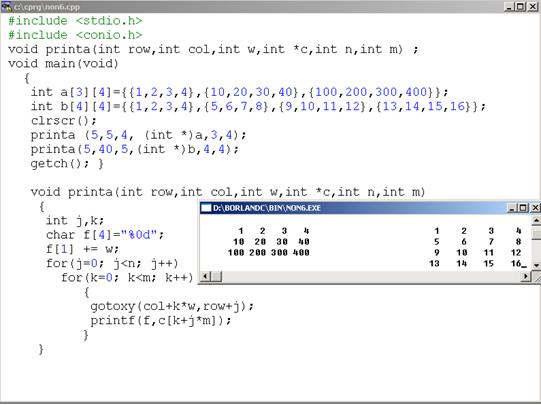Close the NON6.EXE console window

tap(535, 208)
